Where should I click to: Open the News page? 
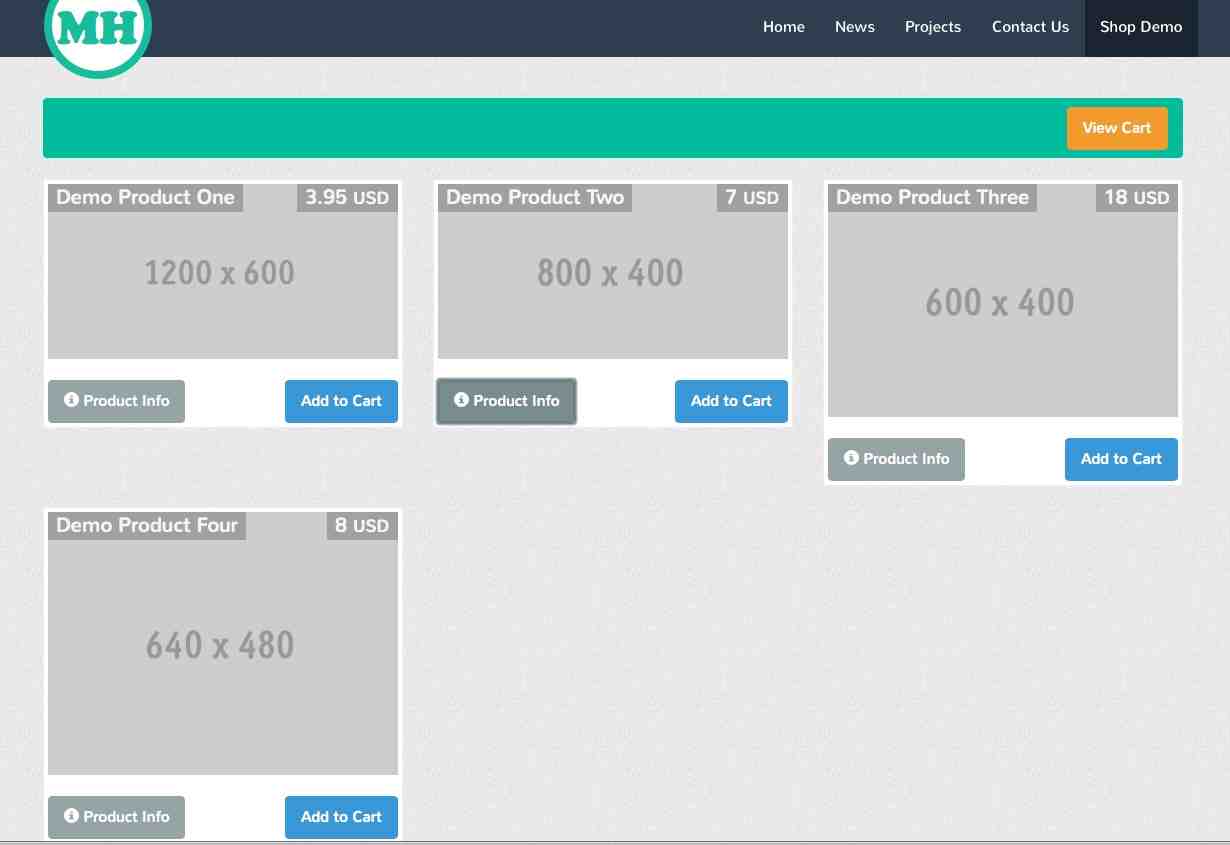[x=854, y=27]
